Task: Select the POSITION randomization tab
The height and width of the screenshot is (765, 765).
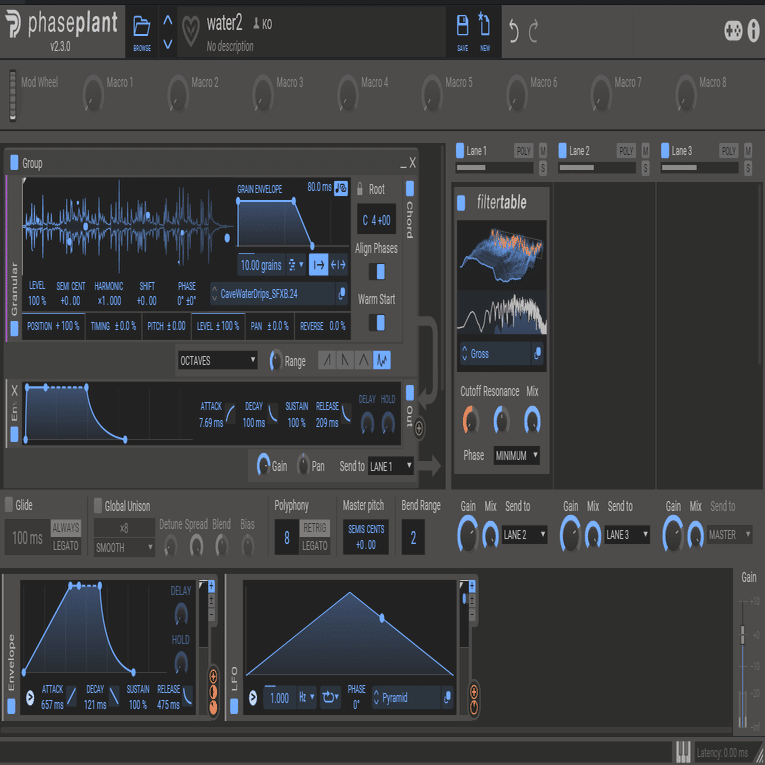Action: (53, 326)
